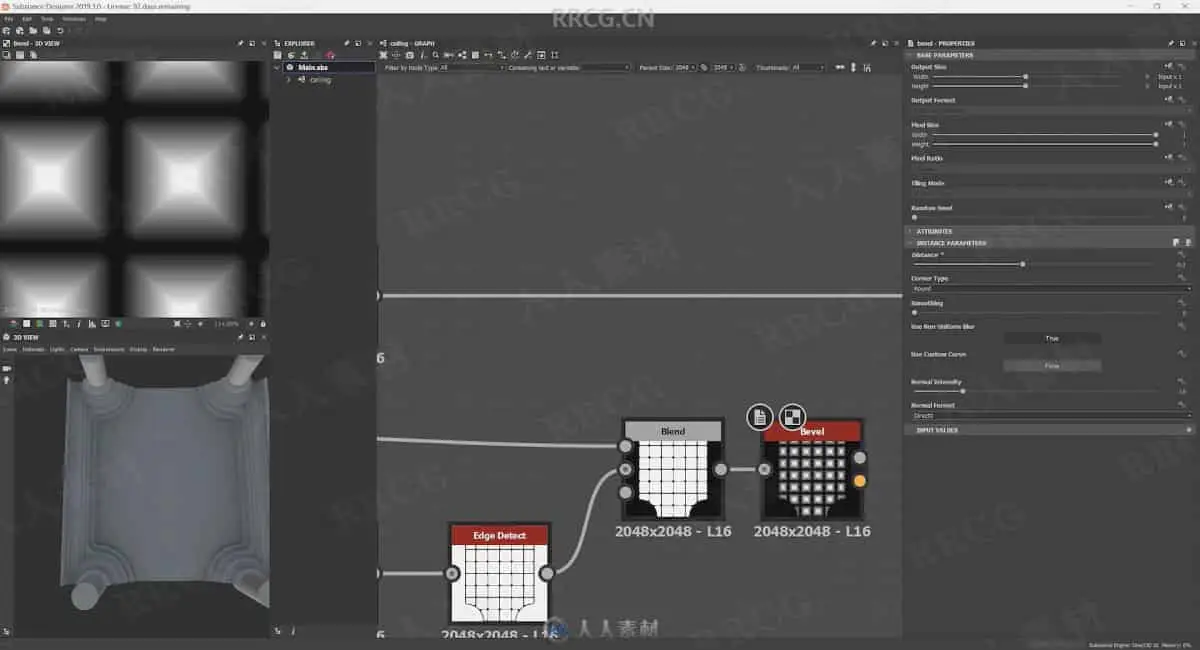
Task: Click the light bulb icon in the 3D view sidebar
Action: click(x=7, y=380)
